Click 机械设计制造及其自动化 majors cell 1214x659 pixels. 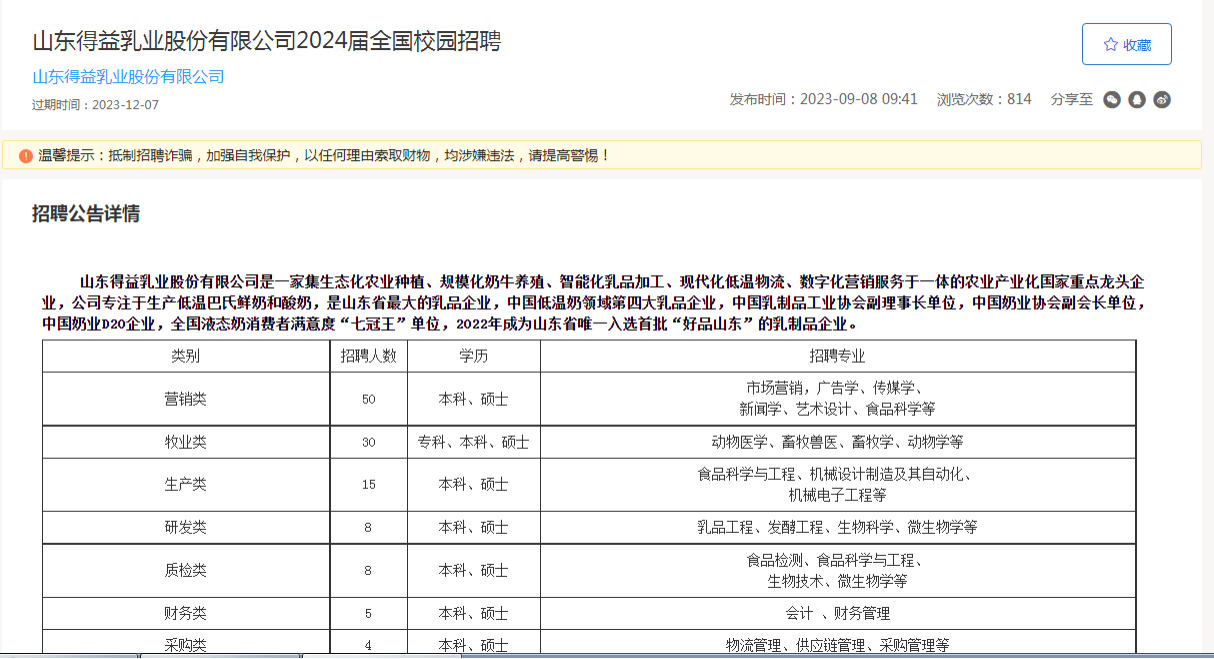click(x=838, y=485)
